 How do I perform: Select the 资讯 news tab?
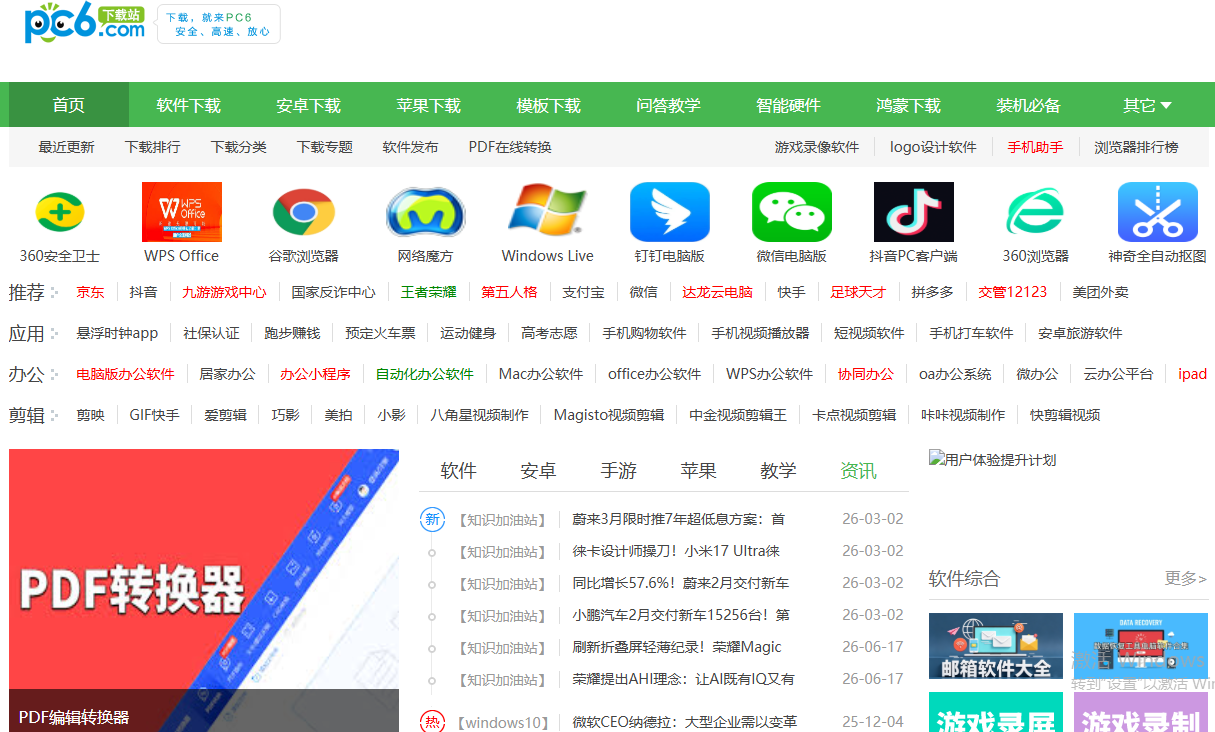tap(859, 471)
